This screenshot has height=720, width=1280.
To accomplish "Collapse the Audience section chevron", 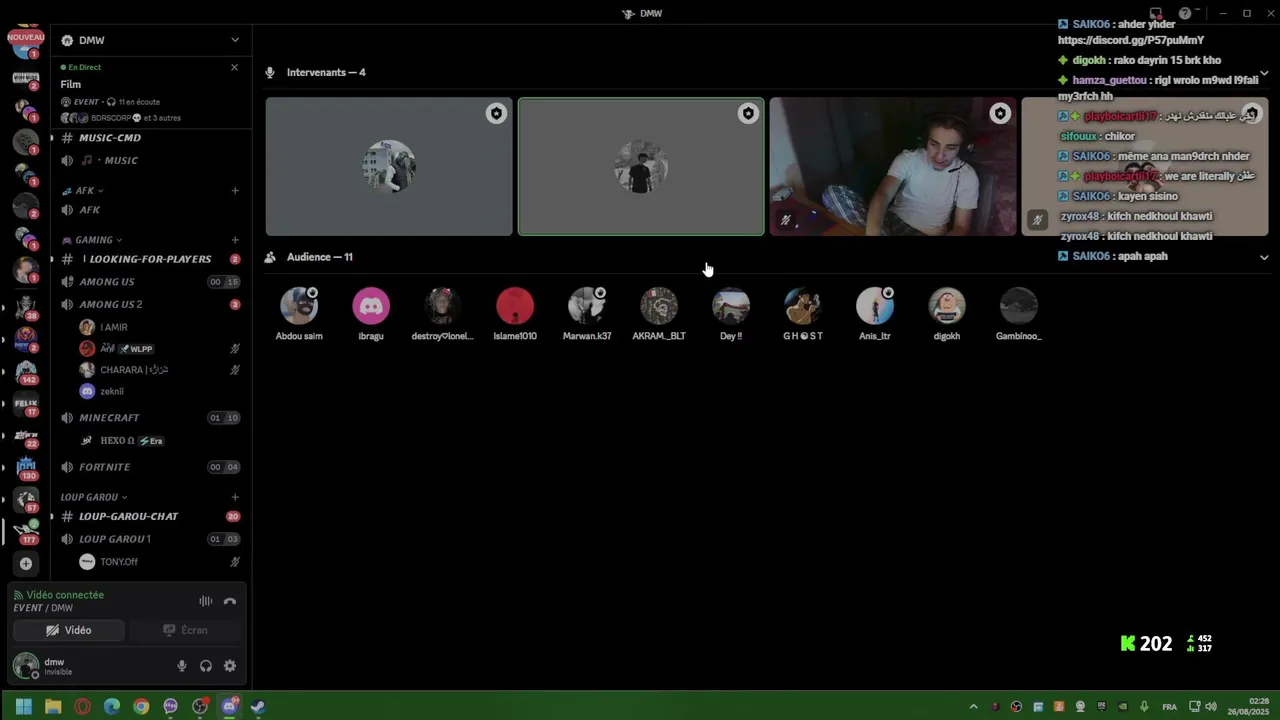I will click(x=1264, y=257).
